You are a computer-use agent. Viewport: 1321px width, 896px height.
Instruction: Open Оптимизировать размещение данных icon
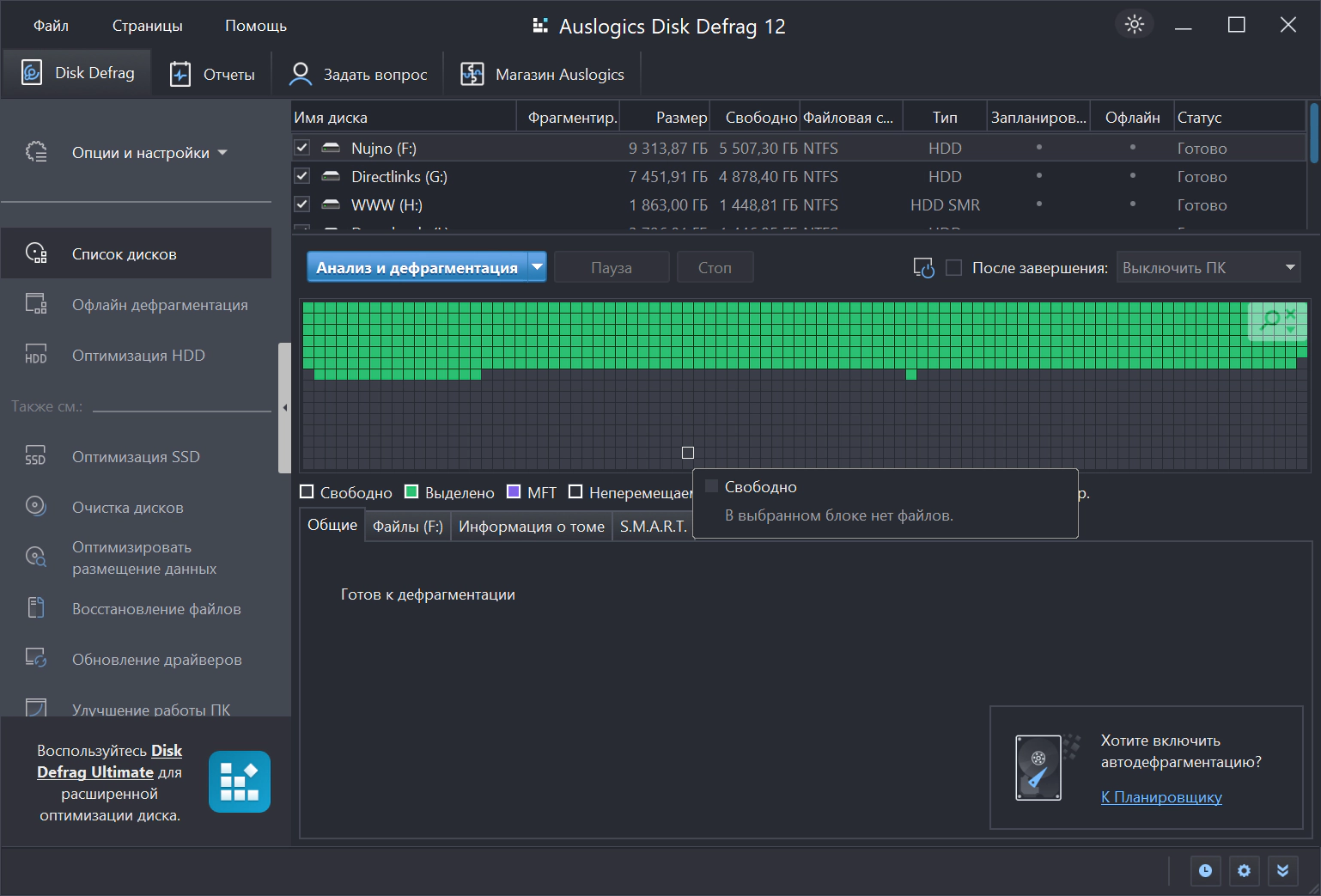coord(36,558)
